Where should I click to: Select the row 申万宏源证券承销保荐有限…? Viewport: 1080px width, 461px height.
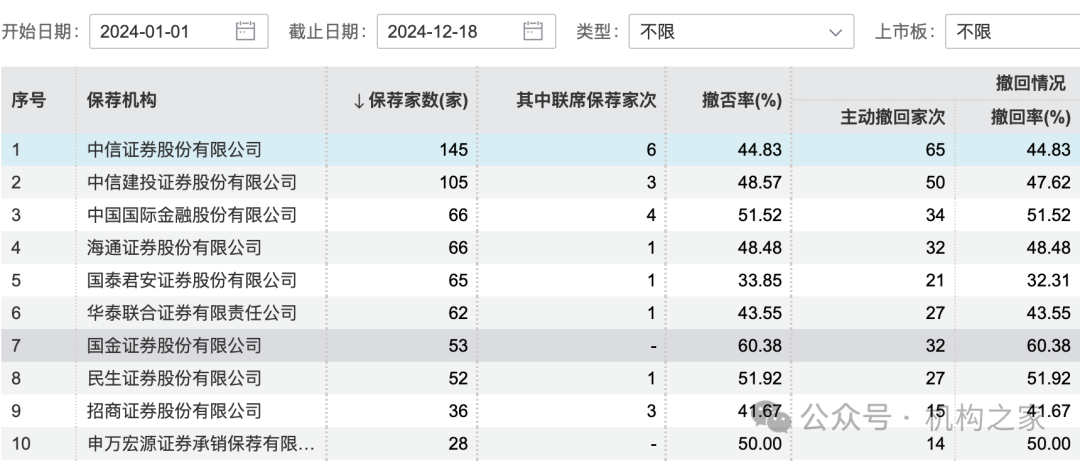click(540, 444)
